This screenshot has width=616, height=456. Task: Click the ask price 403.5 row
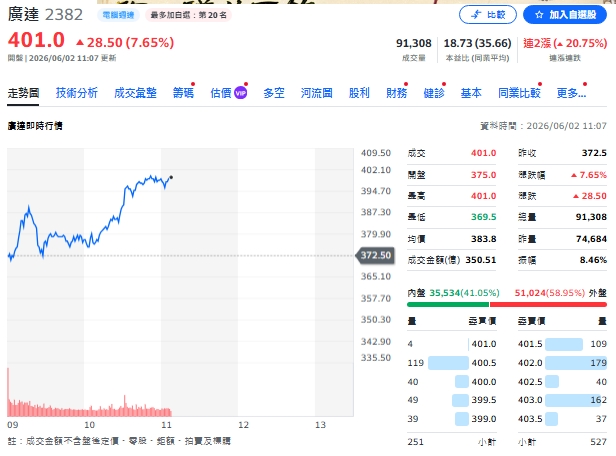[562, 419]
